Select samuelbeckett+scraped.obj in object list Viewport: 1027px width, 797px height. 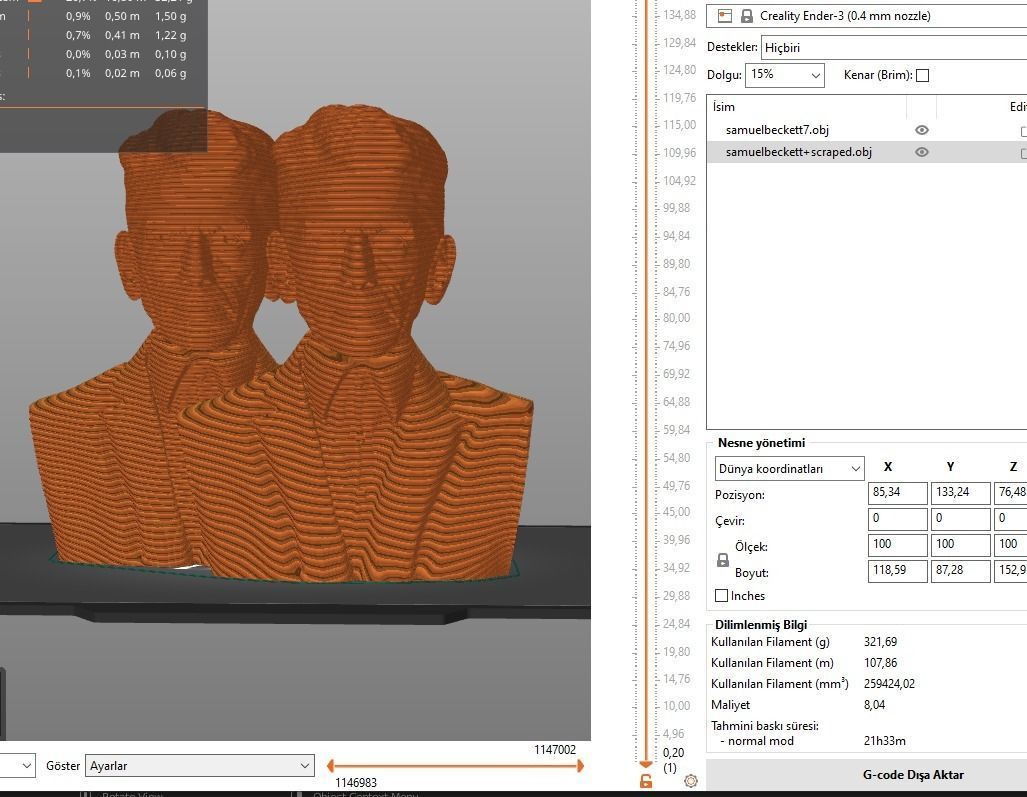click(x=798, y=152)
